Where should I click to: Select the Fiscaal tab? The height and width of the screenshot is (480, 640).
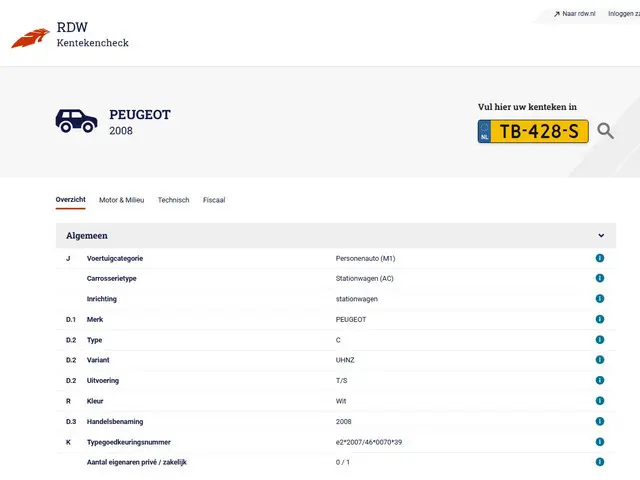pyautogui.click(x=214, y=200)
